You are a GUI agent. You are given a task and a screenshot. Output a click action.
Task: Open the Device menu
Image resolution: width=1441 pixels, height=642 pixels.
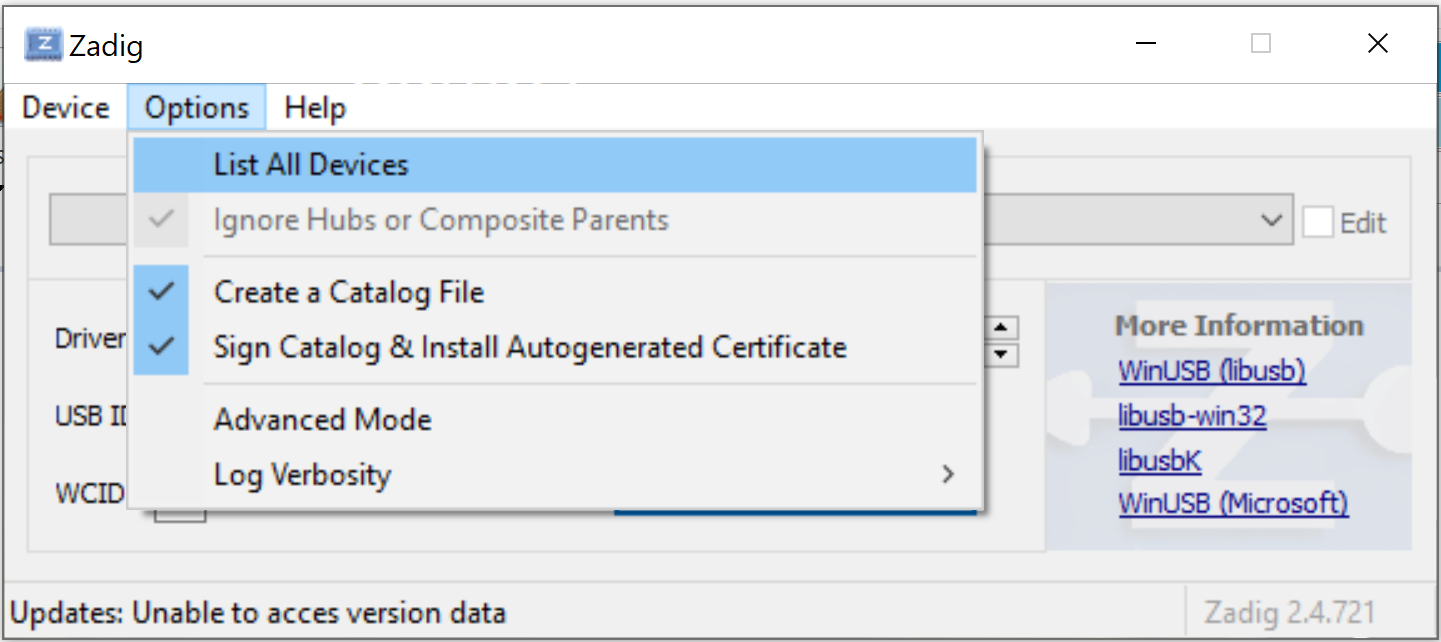point(66,107)
